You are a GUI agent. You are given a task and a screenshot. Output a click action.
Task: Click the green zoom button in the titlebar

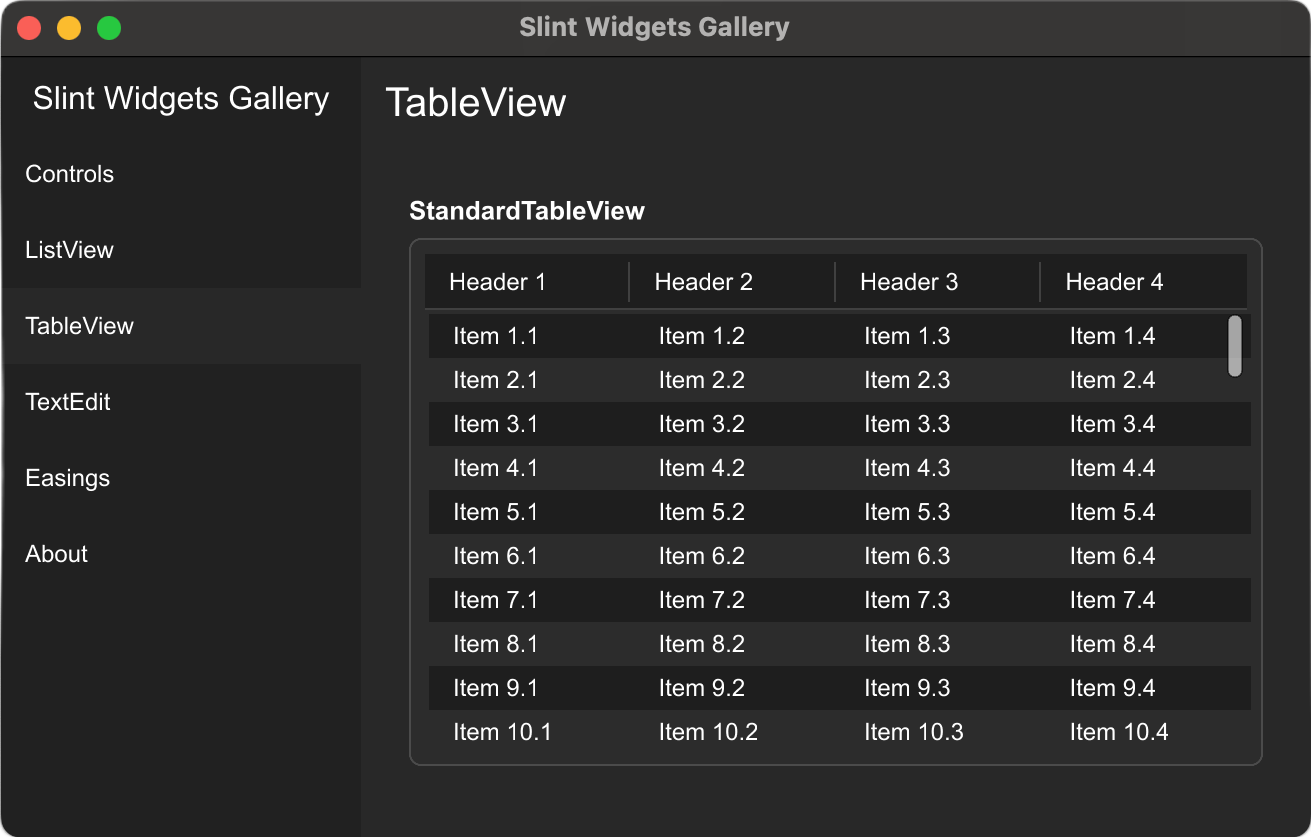click(x=107, y=28)
